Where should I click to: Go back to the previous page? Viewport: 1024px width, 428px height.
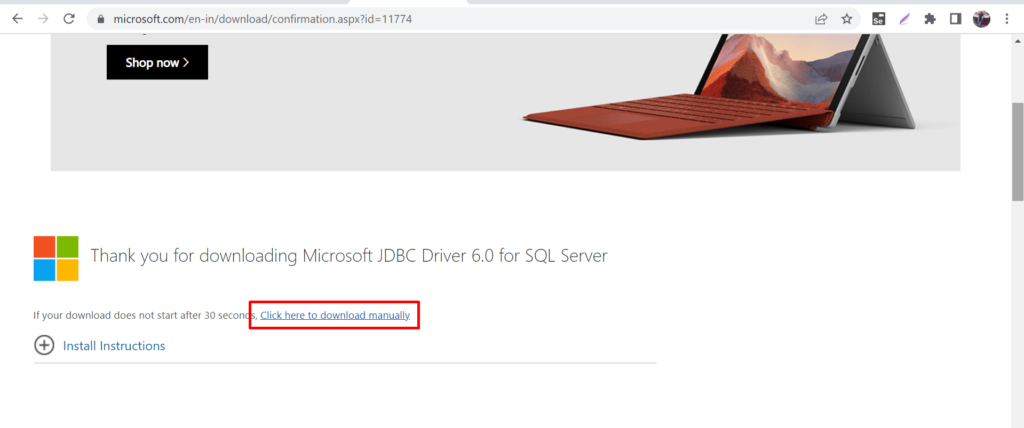tap(17, 18)
